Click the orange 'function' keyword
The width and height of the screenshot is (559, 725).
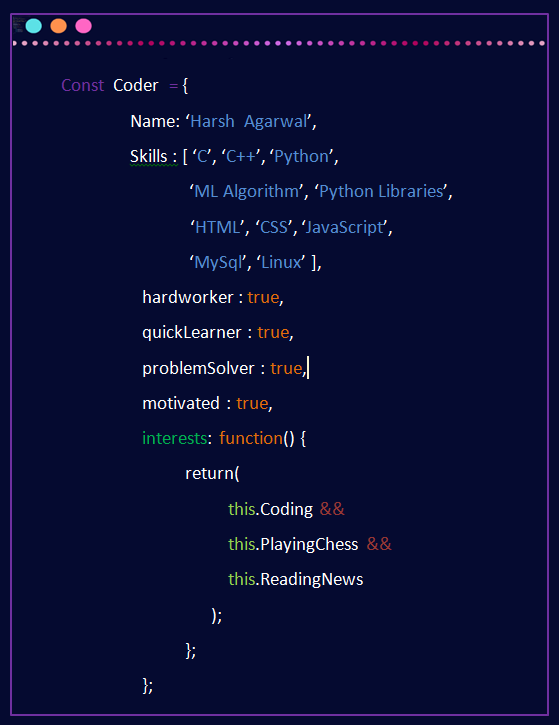pyautogui.click(x=251, y=438)
